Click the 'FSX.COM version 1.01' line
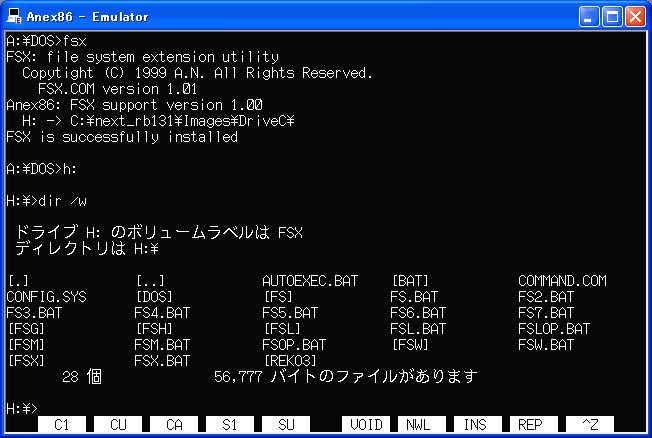 tap(117, 89)
